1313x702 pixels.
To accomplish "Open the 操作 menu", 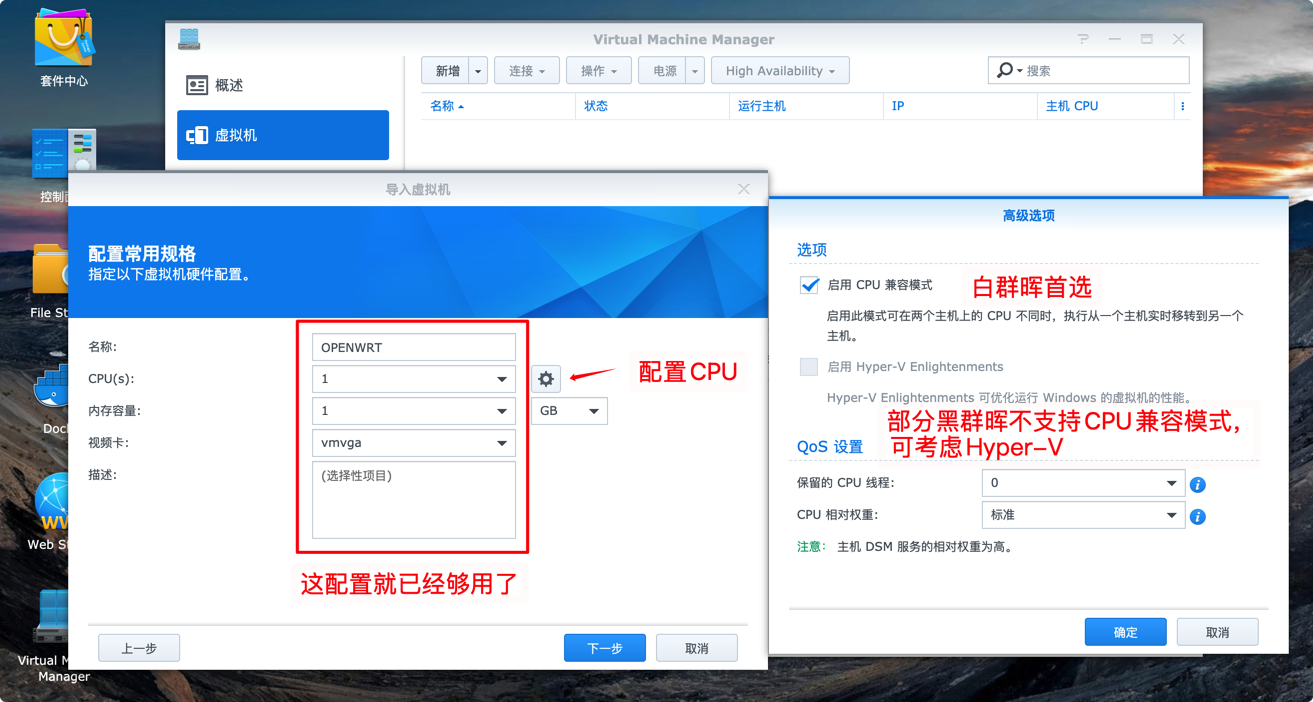I will coord(598,71).
